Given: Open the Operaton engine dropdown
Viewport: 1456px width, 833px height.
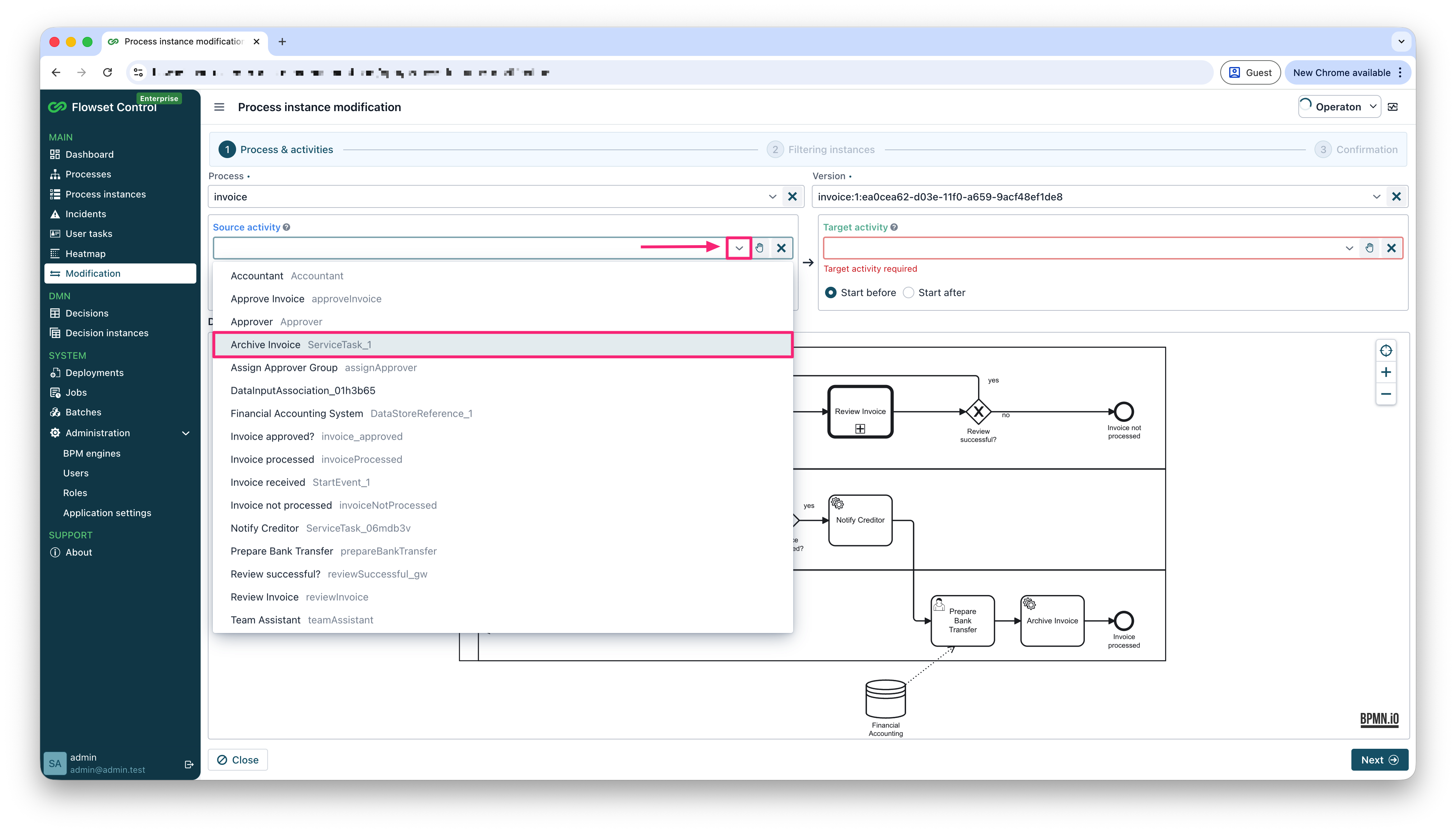Looking at the screenshot, I should [1339, 107].
